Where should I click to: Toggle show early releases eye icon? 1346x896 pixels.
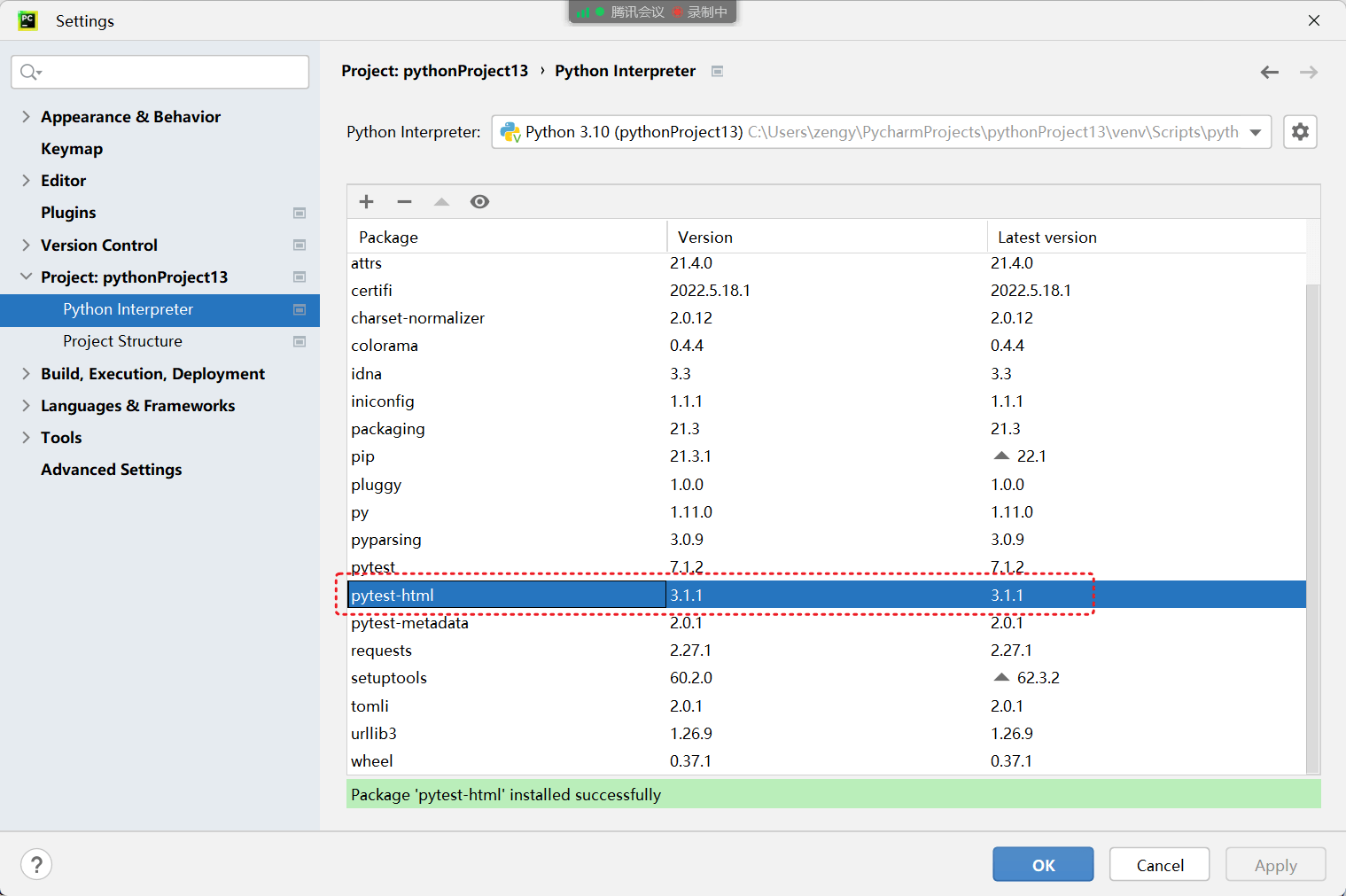pyautogui.click(x=479, y=202)
